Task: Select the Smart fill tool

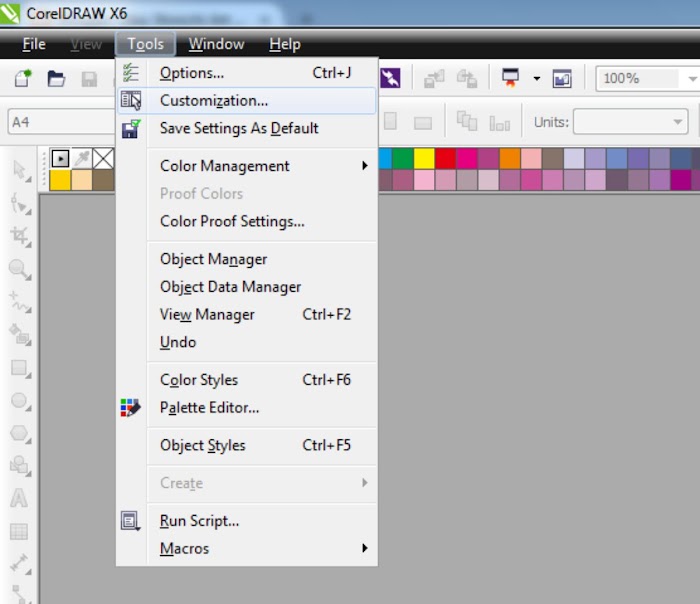Action: [x=20, y=335]
